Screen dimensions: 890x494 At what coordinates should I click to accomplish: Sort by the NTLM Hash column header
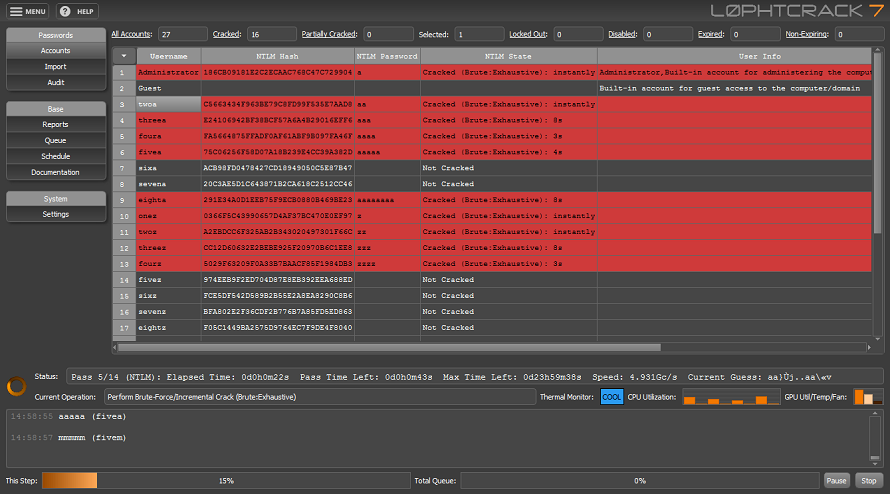278,56
